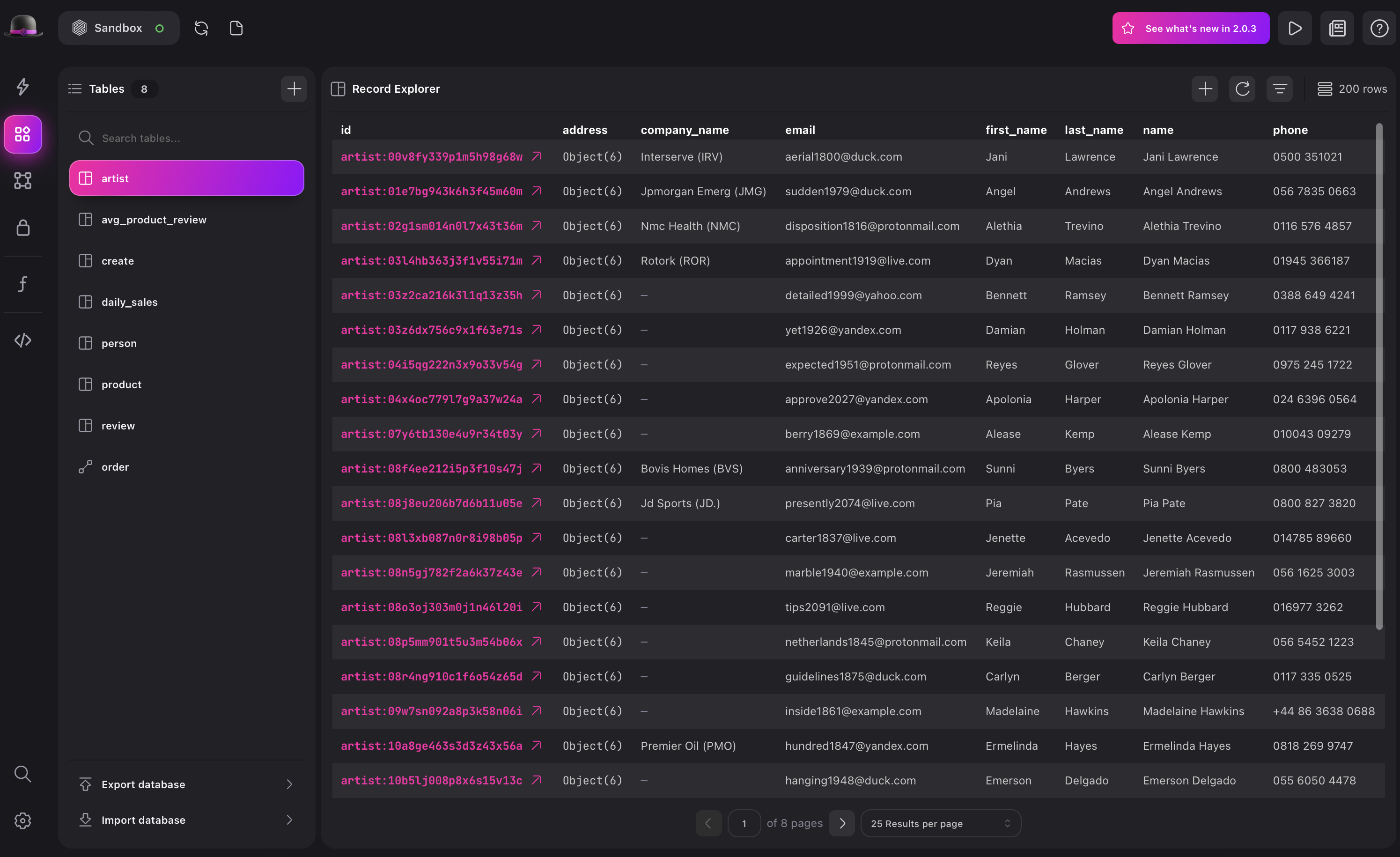1400x857 pixels.
Task: Click record id artist:02g1sm014n0l7x43t36m
Action: point(431,226)
